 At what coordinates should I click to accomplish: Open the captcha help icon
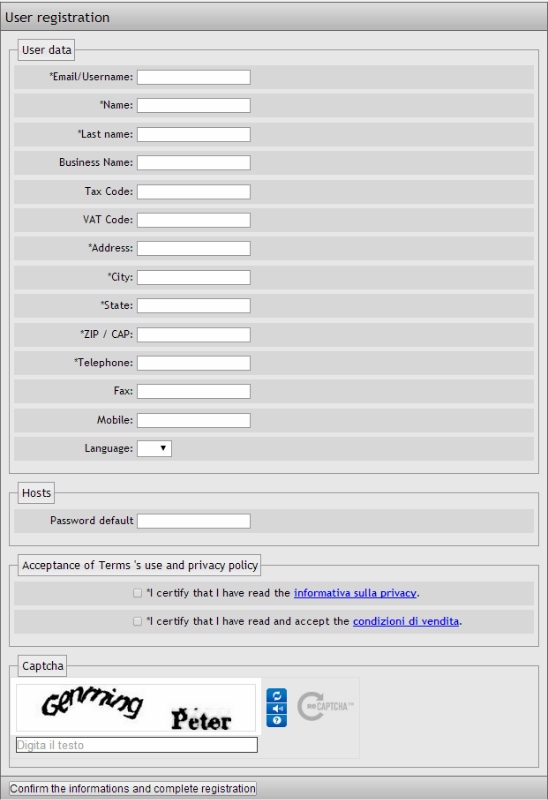click(x=277, y=720)
